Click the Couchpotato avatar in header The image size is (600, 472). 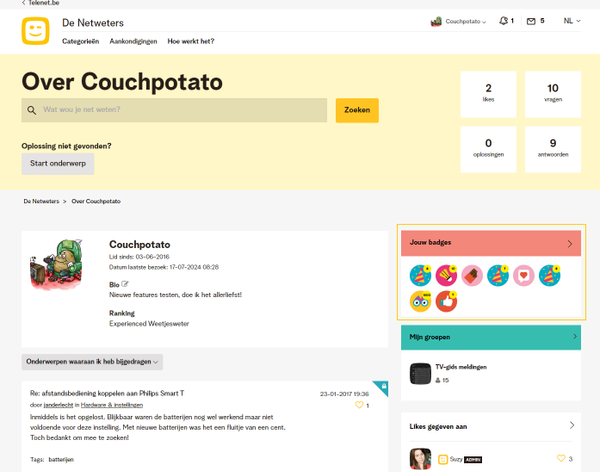pos(436,21)
